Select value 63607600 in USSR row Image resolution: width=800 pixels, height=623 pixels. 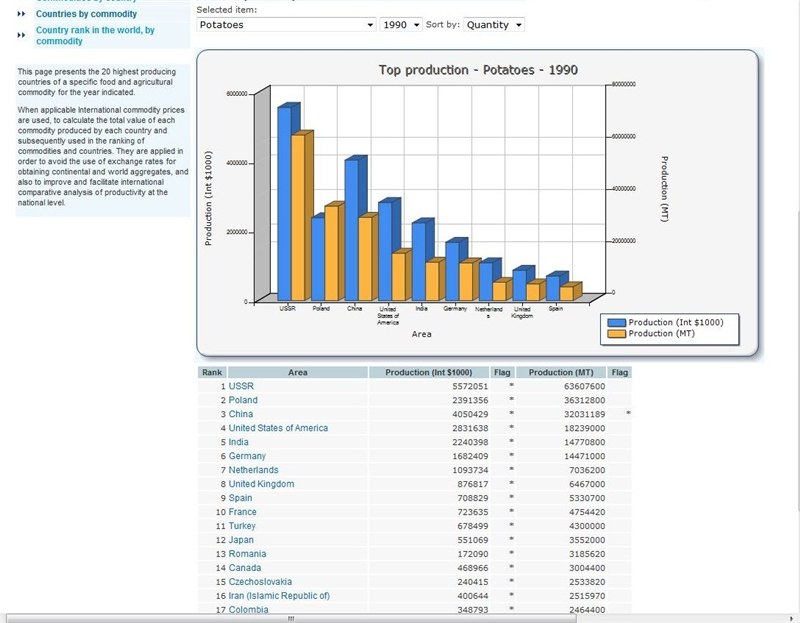tap(584, 386)
